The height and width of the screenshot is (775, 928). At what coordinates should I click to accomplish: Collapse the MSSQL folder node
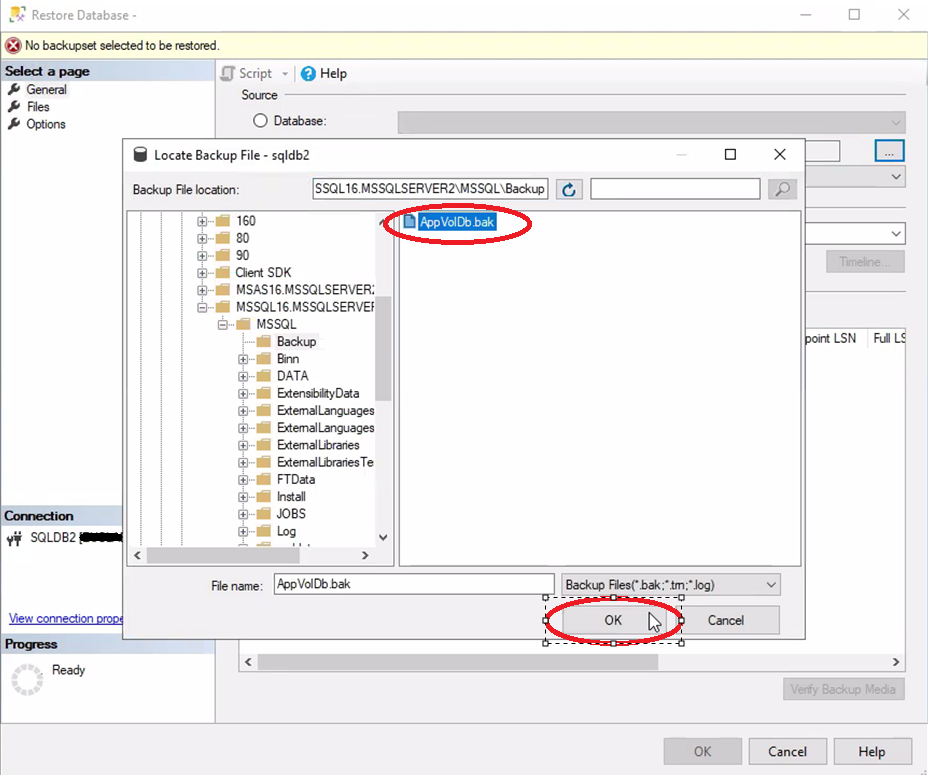(223, 324)
